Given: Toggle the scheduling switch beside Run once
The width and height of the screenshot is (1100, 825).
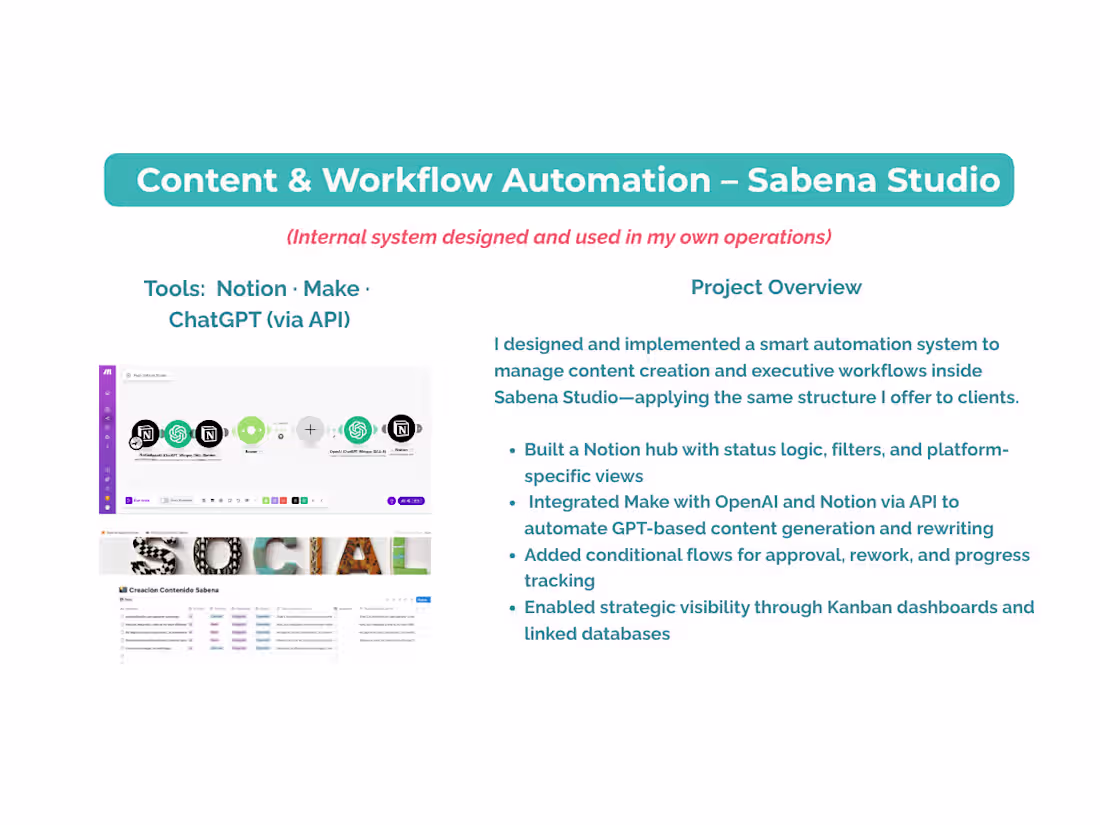Looking at the screenshot, I should point(164,500).
